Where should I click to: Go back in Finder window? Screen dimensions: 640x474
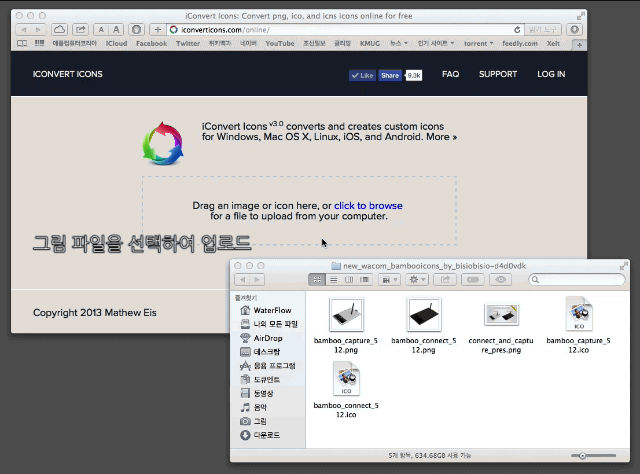[x=242, y=280]
